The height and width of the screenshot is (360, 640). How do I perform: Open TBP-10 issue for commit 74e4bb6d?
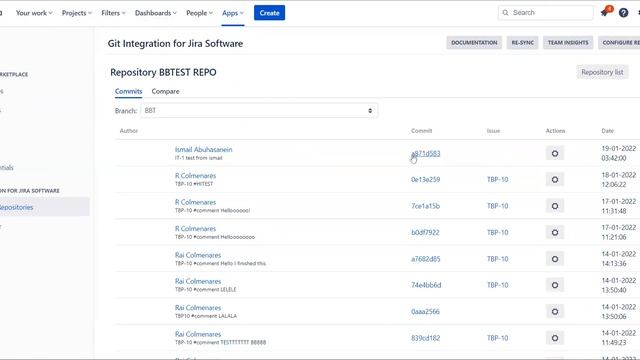(x=497, y=285)
